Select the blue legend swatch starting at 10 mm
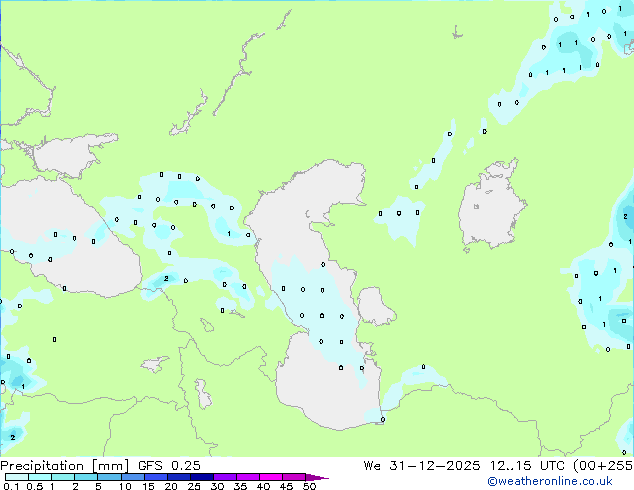634x490 pixels. point(132,477)
